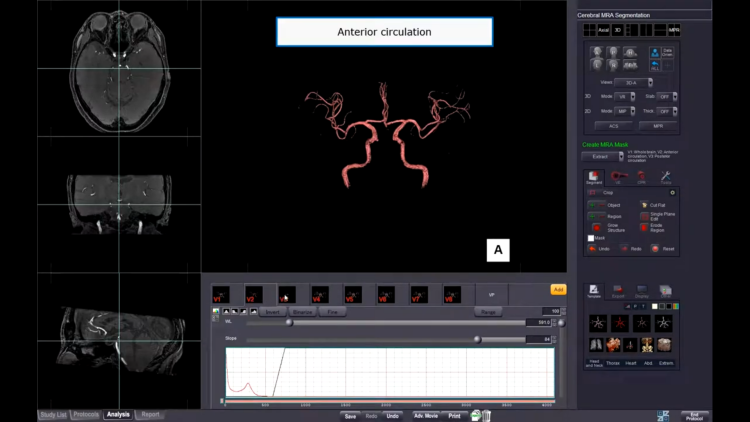750x422 pixels.
Task: Open the Other tab icon
Action: [665, 291]
